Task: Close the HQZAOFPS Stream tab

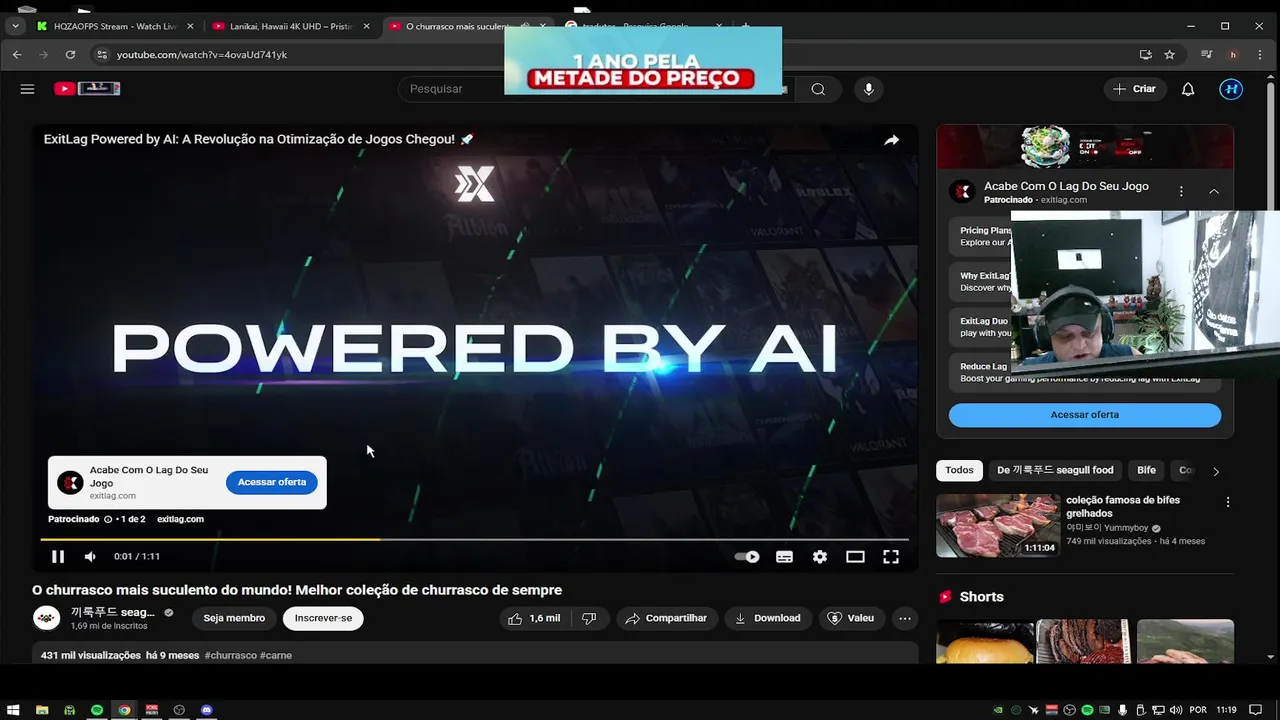Action: click(190, 26)
